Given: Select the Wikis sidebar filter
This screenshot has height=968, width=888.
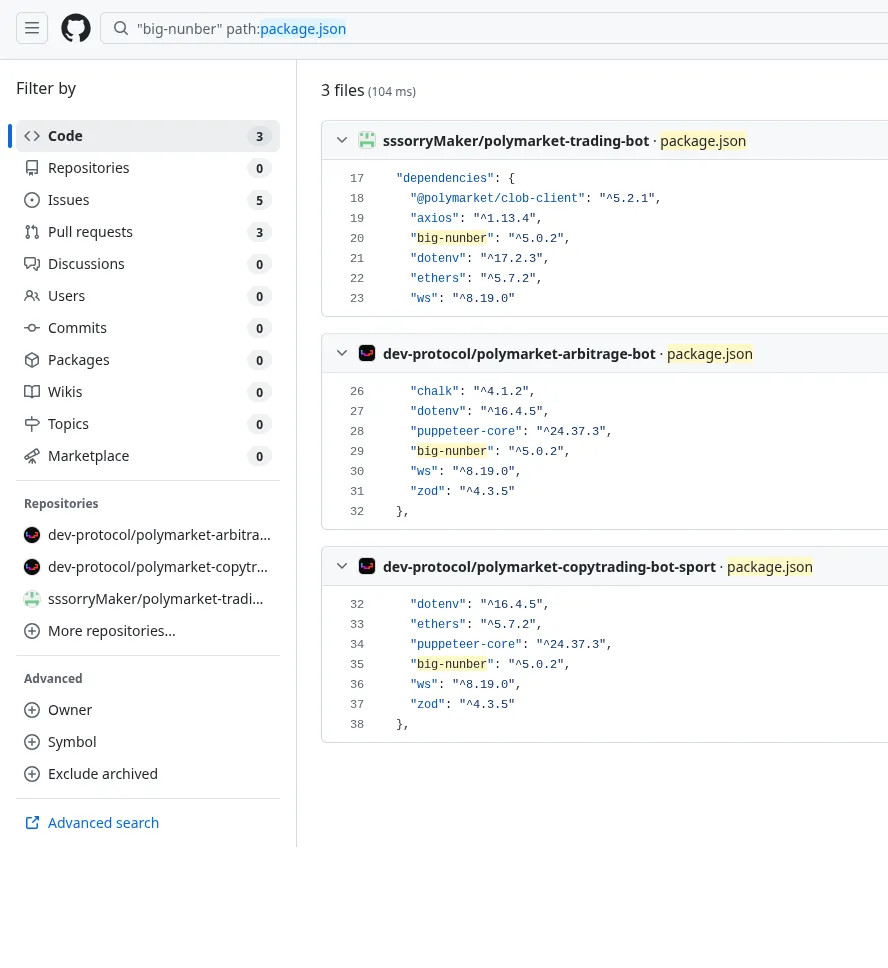Looking at the screenshot, I should tap(65, 392).
